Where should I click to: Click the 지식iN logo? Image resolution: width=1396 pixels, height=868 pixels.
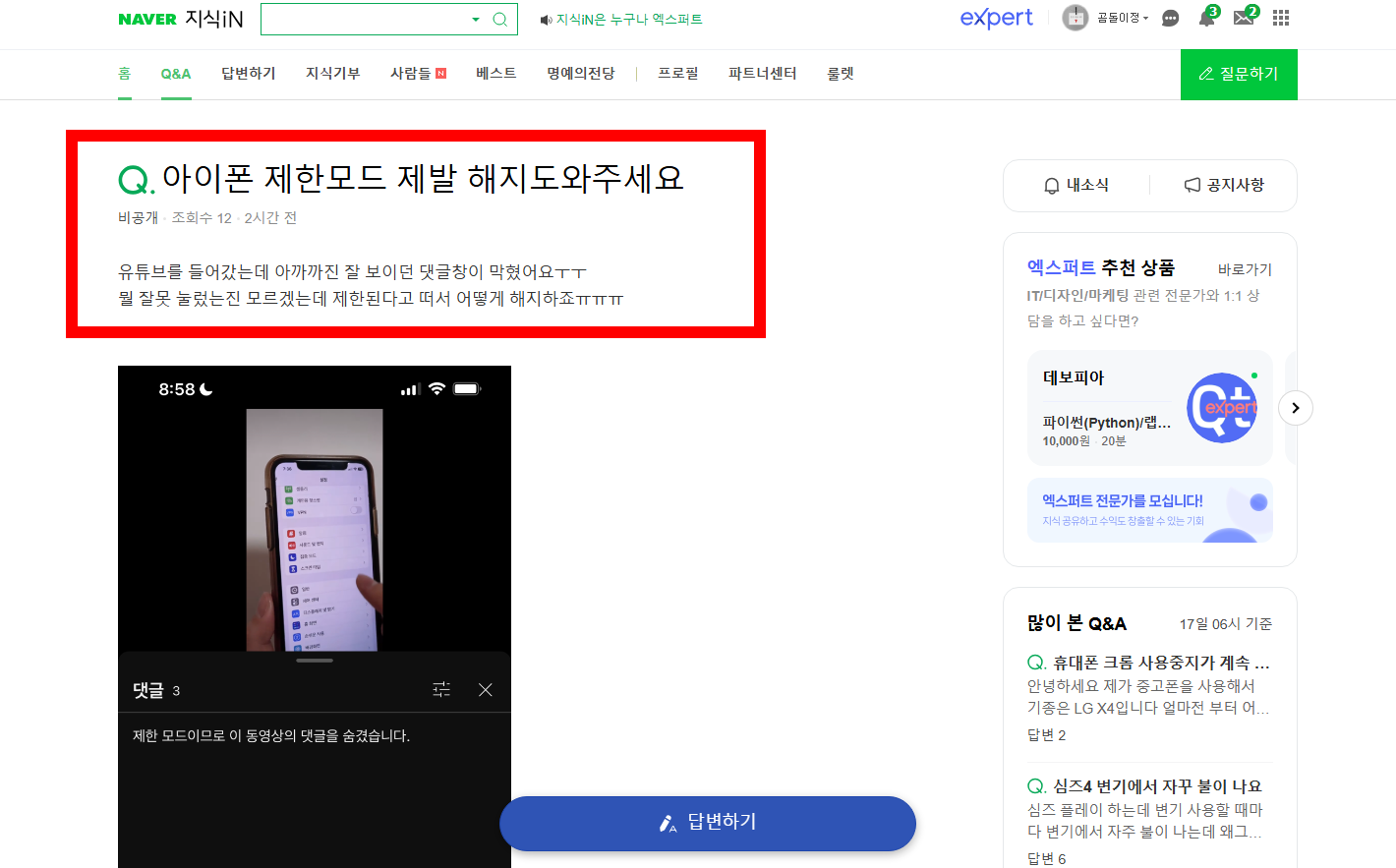click(x=214, y=19)
